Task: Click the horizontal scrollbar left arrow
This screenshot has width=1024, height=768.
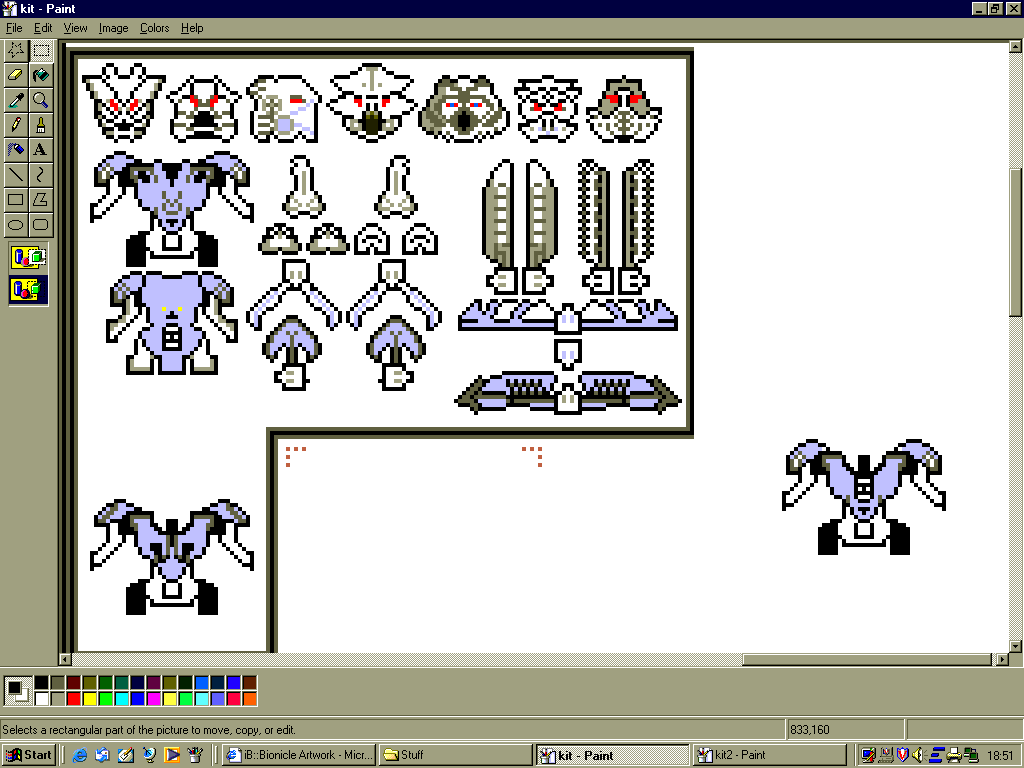Action: pos(65,660)
